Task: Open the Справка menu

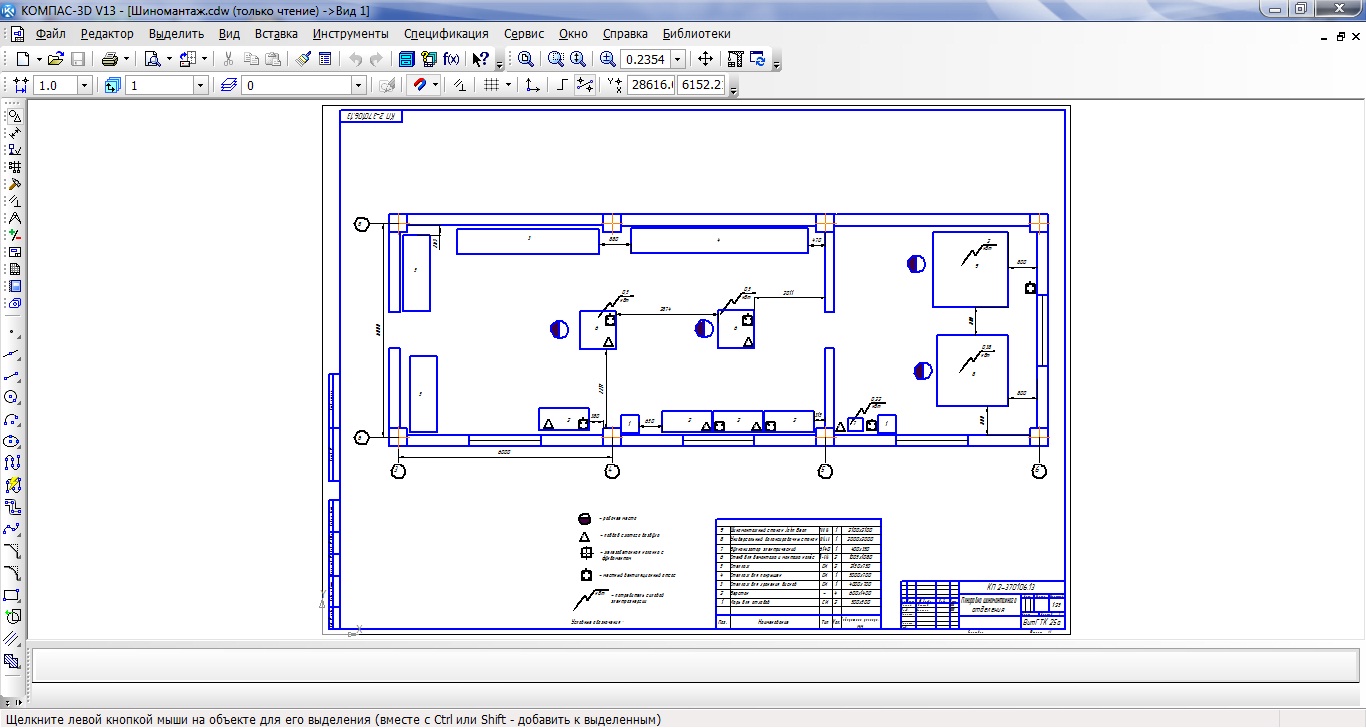Action: (625, 34)
